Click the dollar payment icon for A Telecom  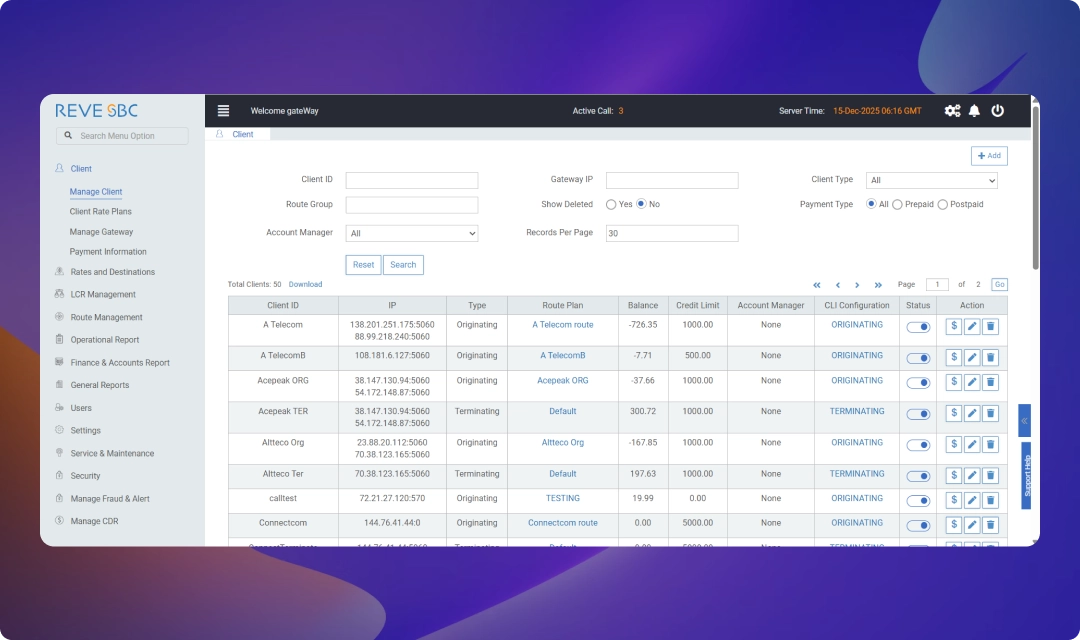point(953,326)
